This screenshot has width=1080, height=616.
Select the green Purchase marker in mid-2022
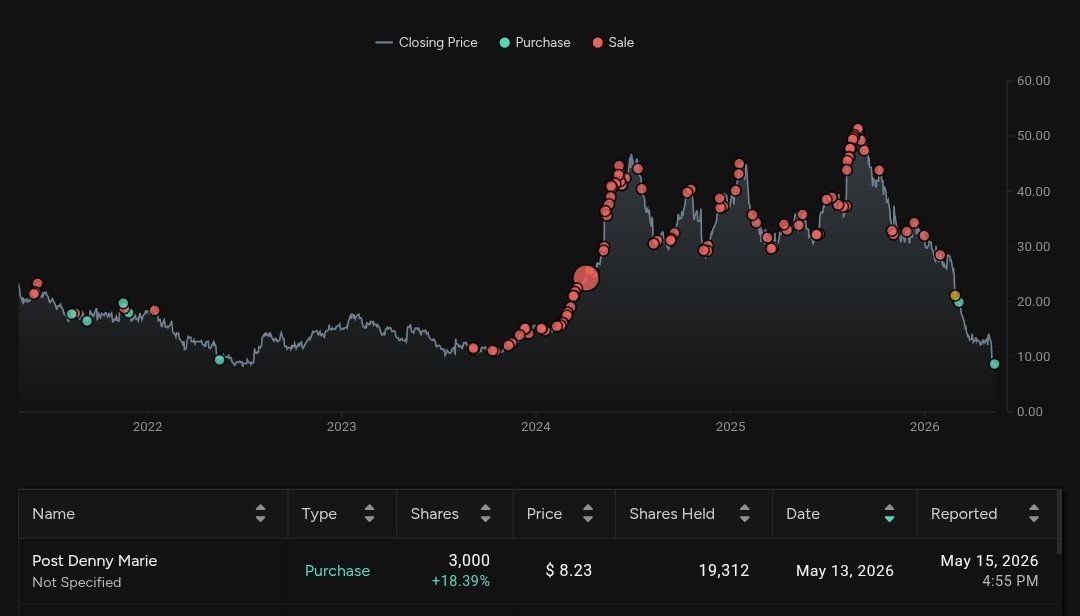pos(220,360)
